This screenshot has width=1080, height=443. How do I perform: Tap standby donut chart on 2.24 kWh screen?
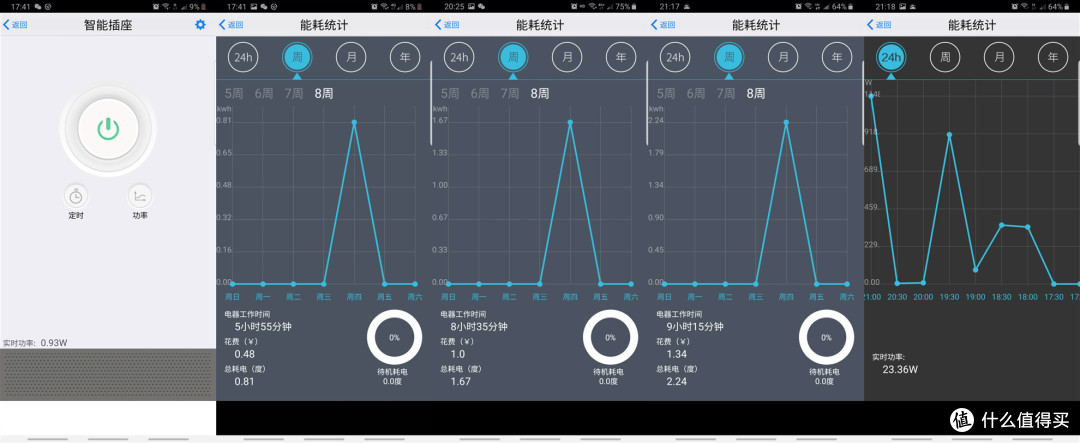coord(827,337)
